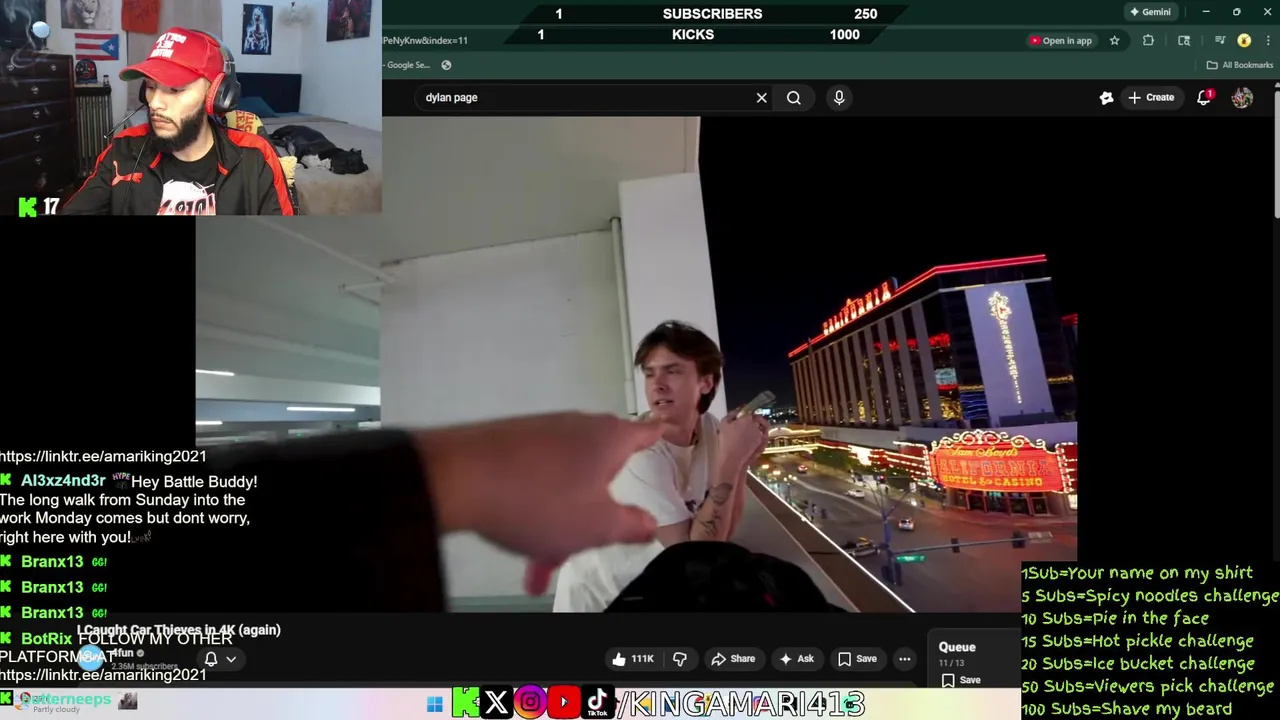Viewport: 1280px width, 720px height.
Task: Click the URL text in address bar
Action: pos(425,41)
